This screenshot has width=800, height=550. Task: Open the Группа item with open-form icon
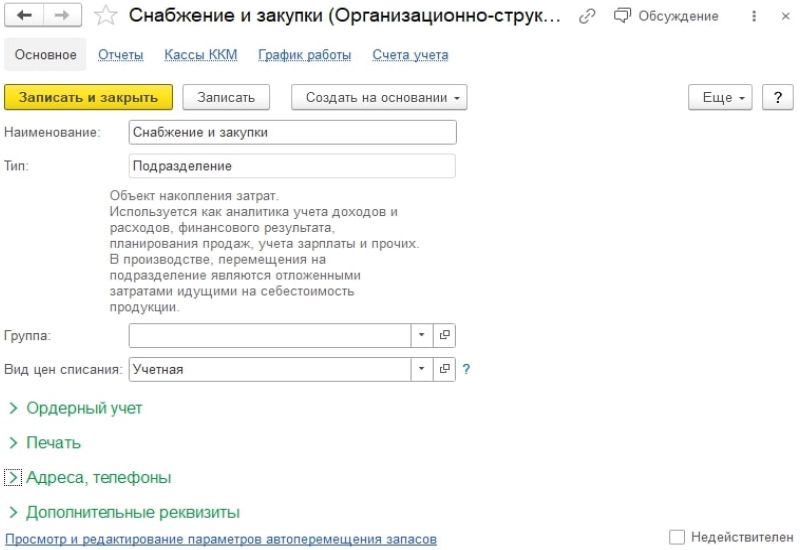[444, 336]
